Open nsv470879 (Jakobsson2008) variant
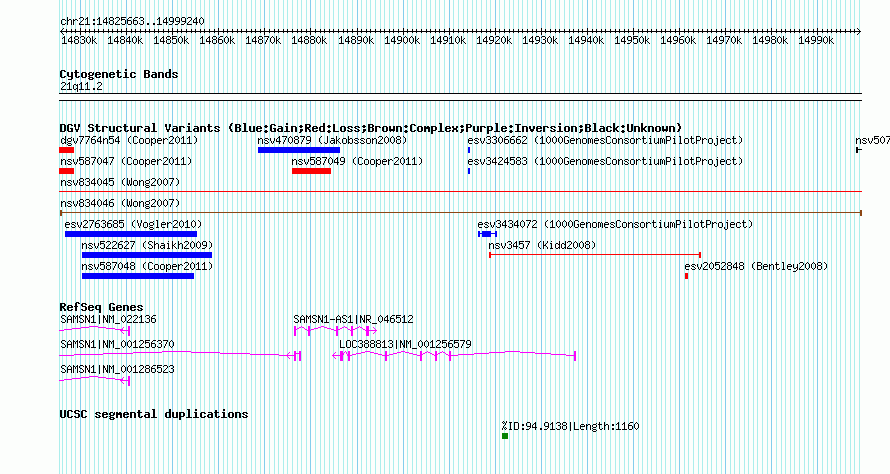This screenshot has height=474, width=890. coord(332,140)
